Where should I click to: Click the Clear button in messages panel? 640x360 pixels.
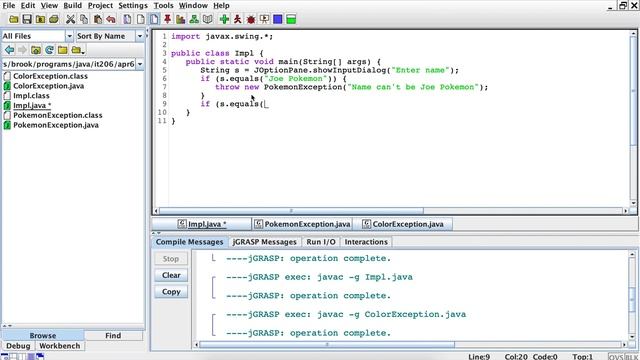click(x=171, y=275)
